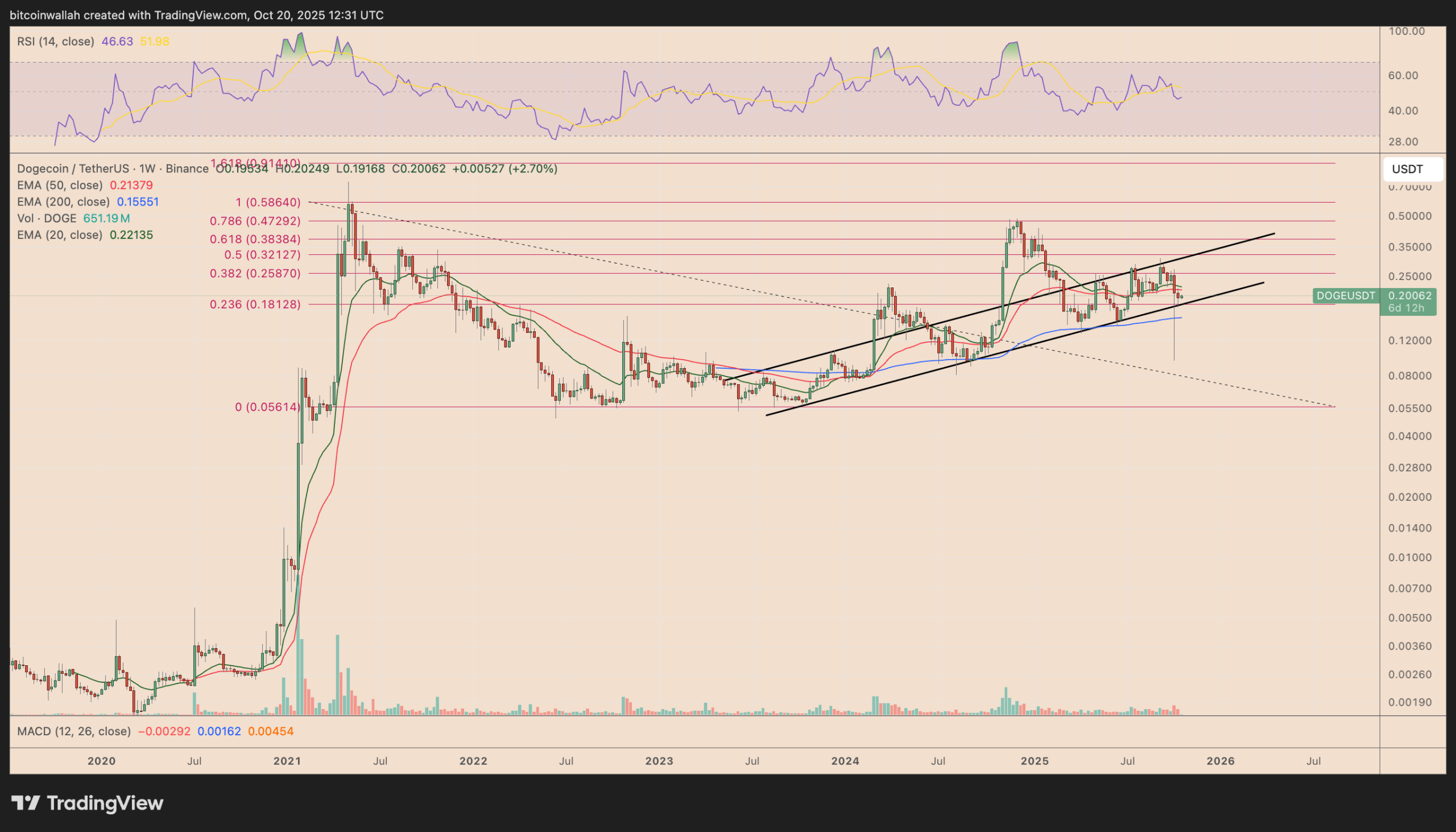Click the 2026 label on time axis
This screenshot has height=832, width=1456.
coord(1221,761)
